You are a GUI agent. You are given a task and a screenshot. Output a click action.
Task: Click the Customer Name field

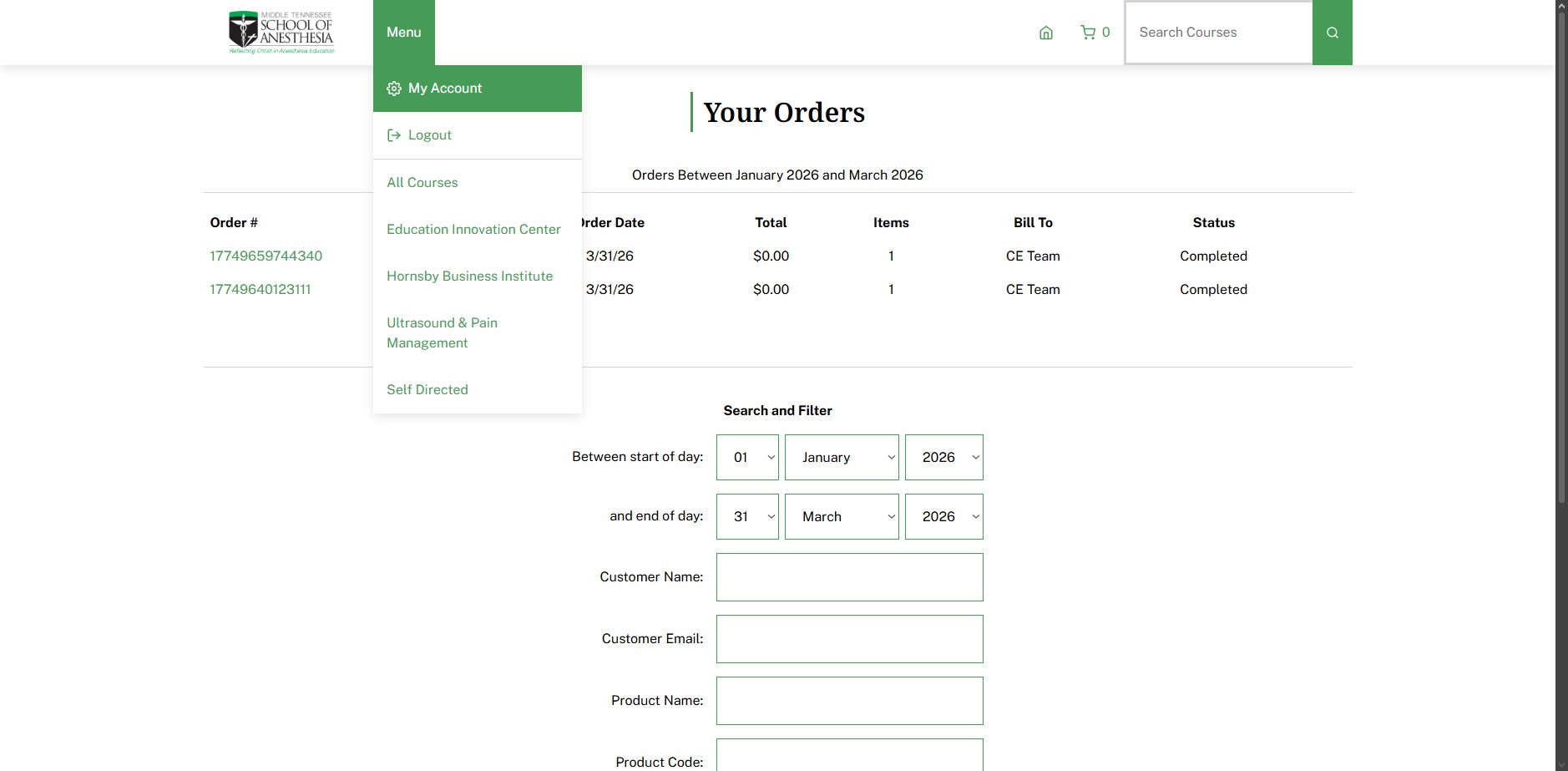(x=849, y=577)
